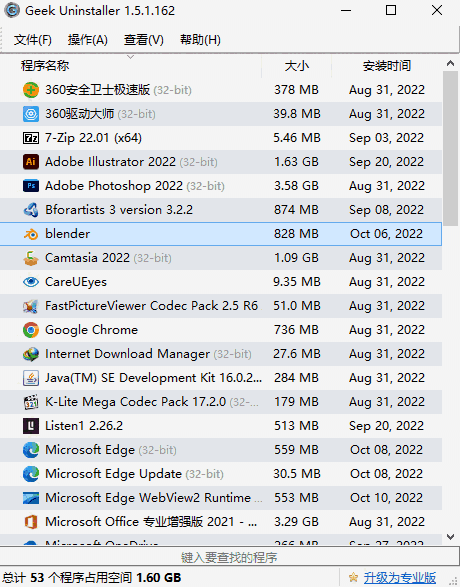
Task: Select the Adobe Illustrator 2022 name
Action: 110,162
